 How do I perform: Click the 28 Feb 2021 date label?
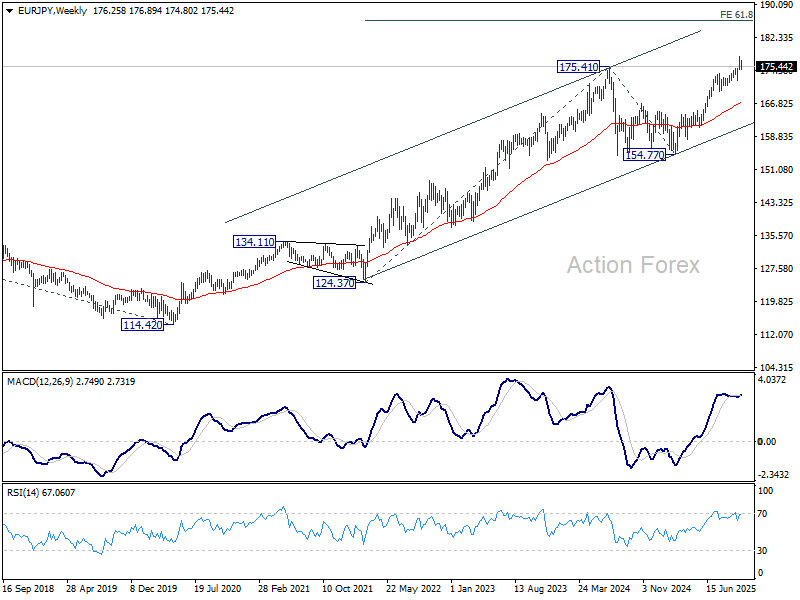pos(284,589)
